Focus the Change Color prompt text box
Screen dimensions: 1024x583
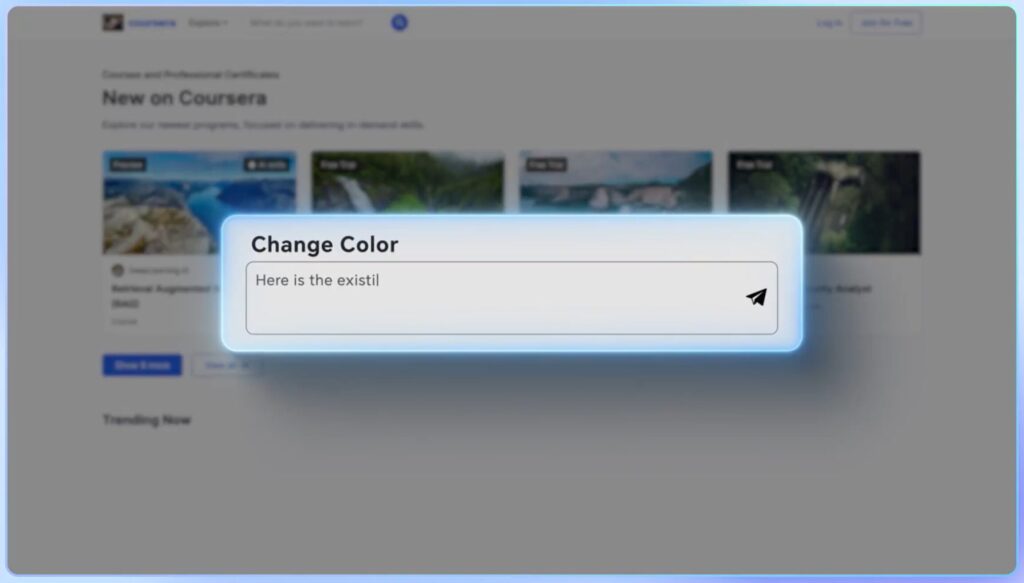pos(490,298)
